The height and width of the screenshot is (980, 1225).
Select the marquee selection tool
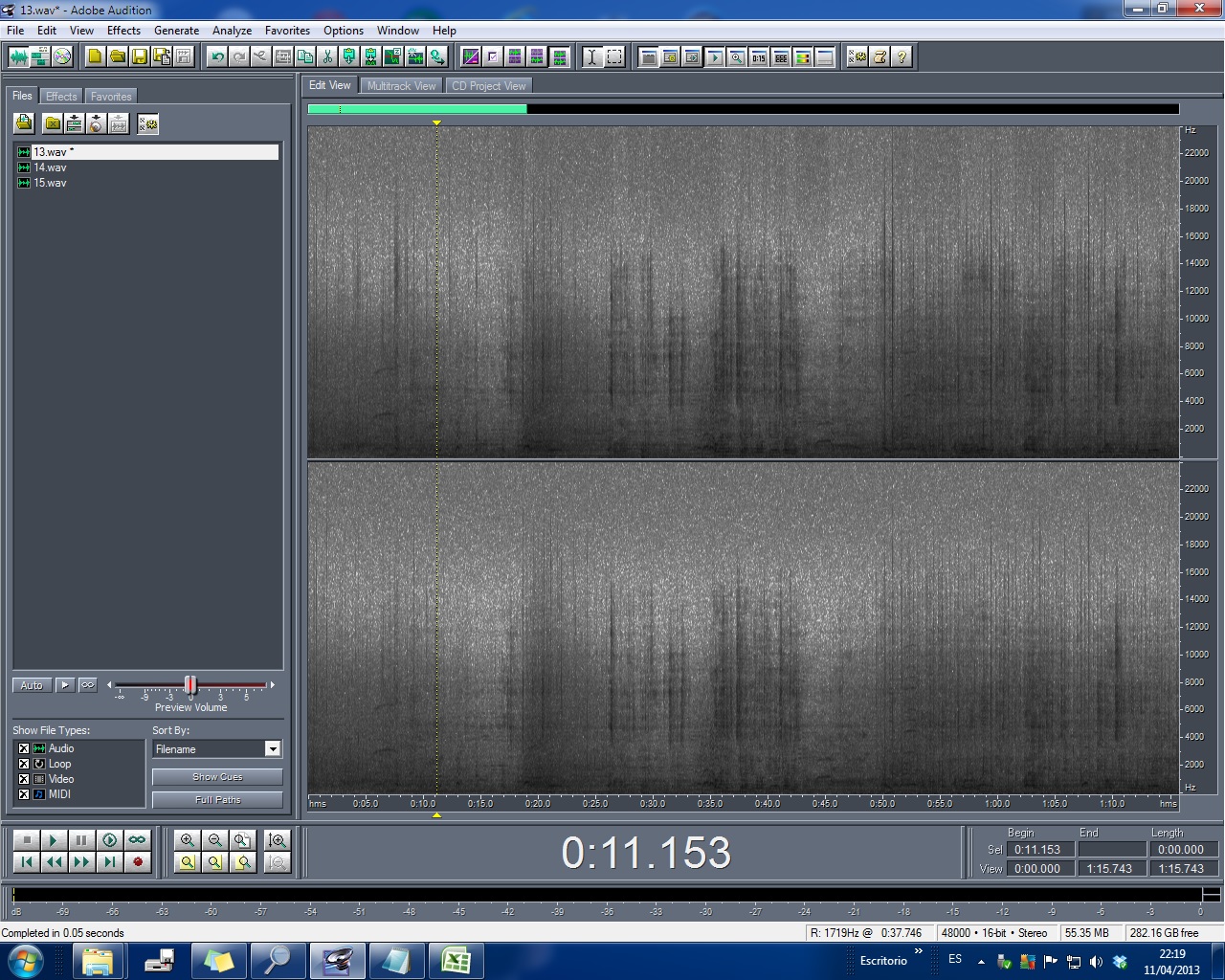[x=614, y=56]
